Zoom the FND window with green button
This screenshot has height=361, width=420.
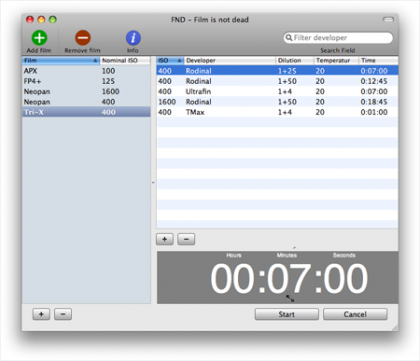[53, 20]
